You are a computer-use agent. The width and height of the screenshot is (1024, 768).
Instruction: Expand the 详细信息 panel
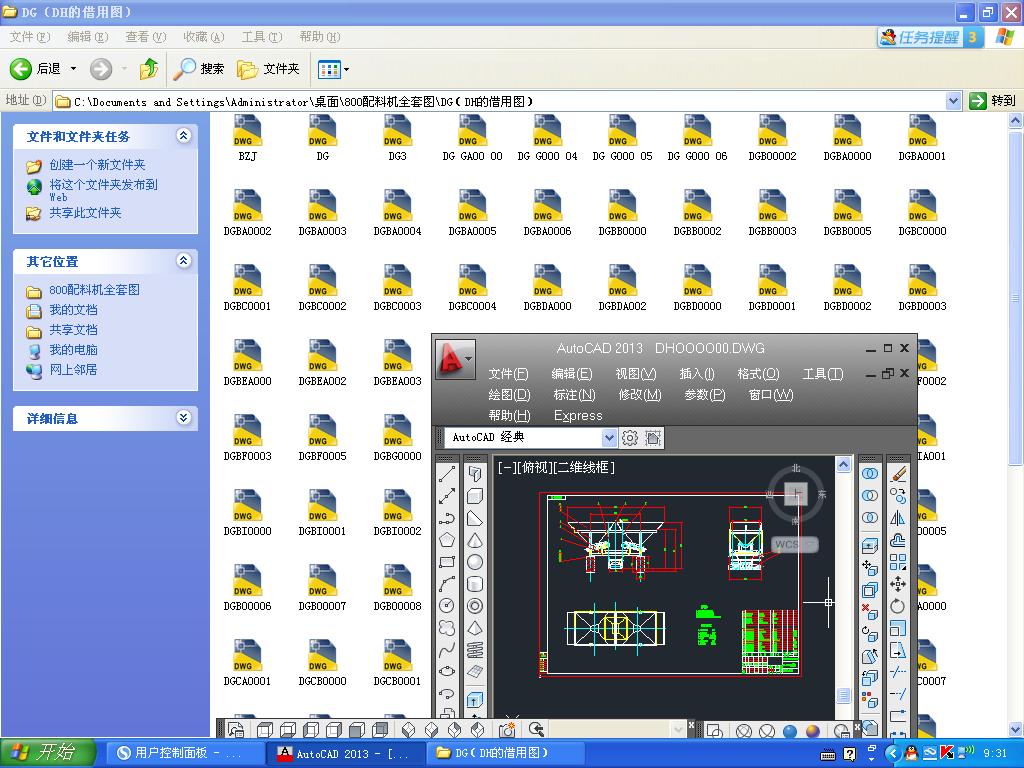click(184, 418)
